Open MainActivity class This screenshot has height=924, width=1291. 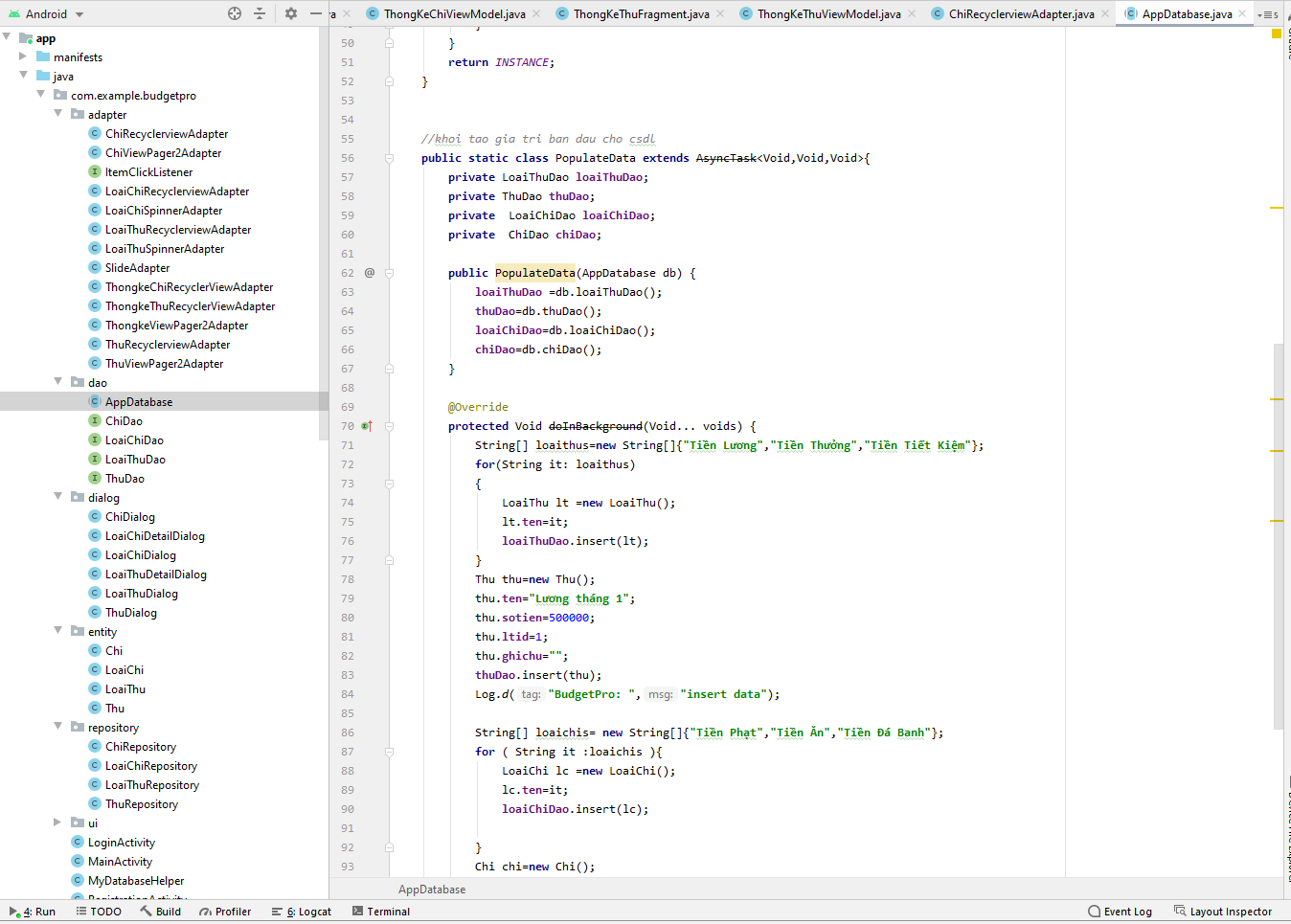[x=120, y=861]
